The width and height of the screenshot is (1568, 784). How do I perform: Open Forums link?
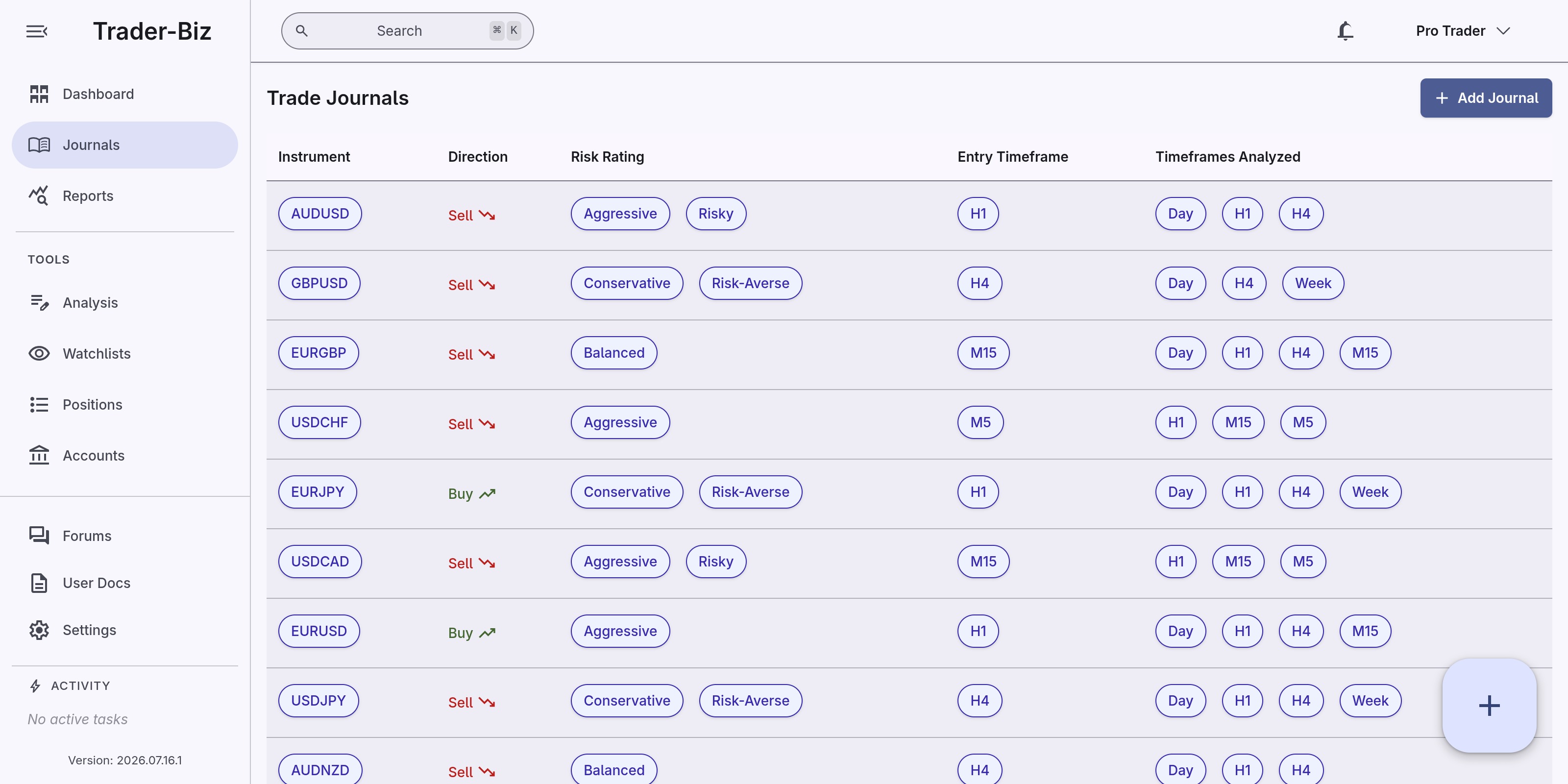tap(125, 536)
